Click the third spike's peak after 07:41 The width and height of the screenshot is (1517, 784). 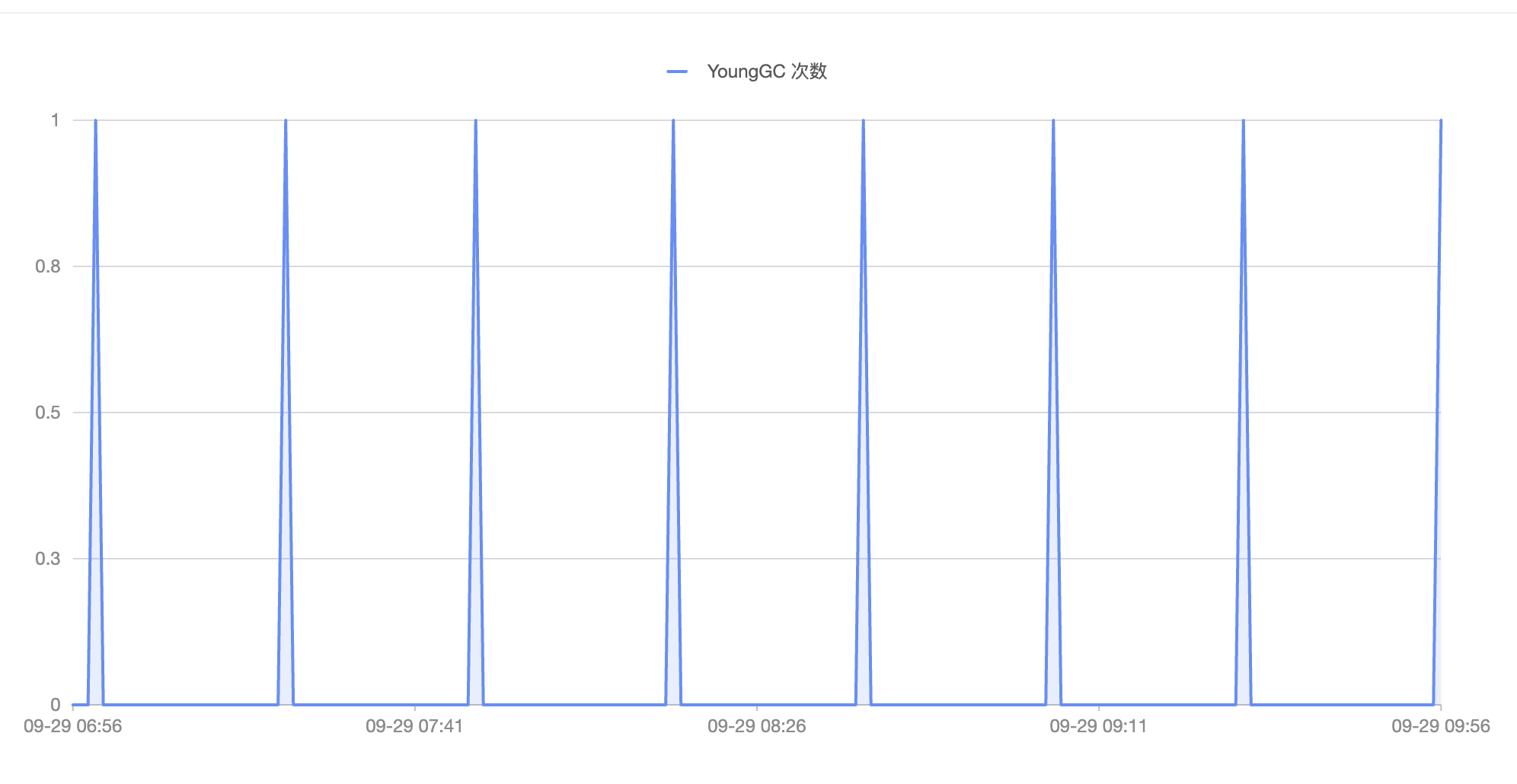[476, 121]
